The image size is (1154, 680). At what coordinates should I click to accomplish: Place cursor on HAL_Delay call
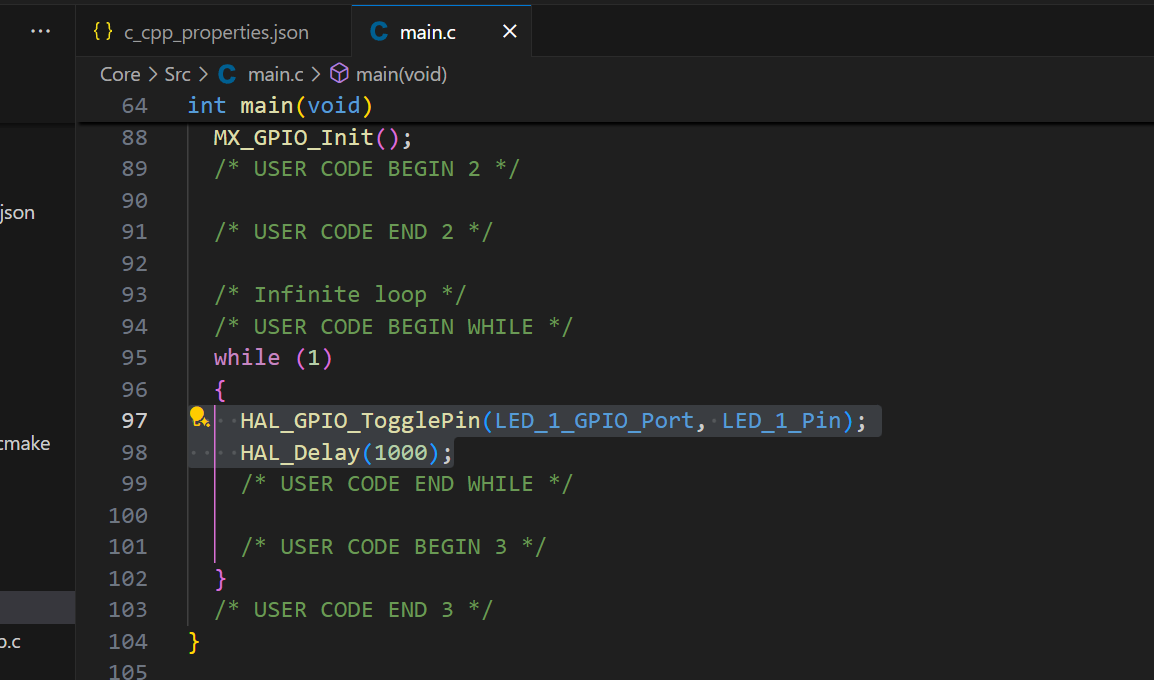point(300,453)
